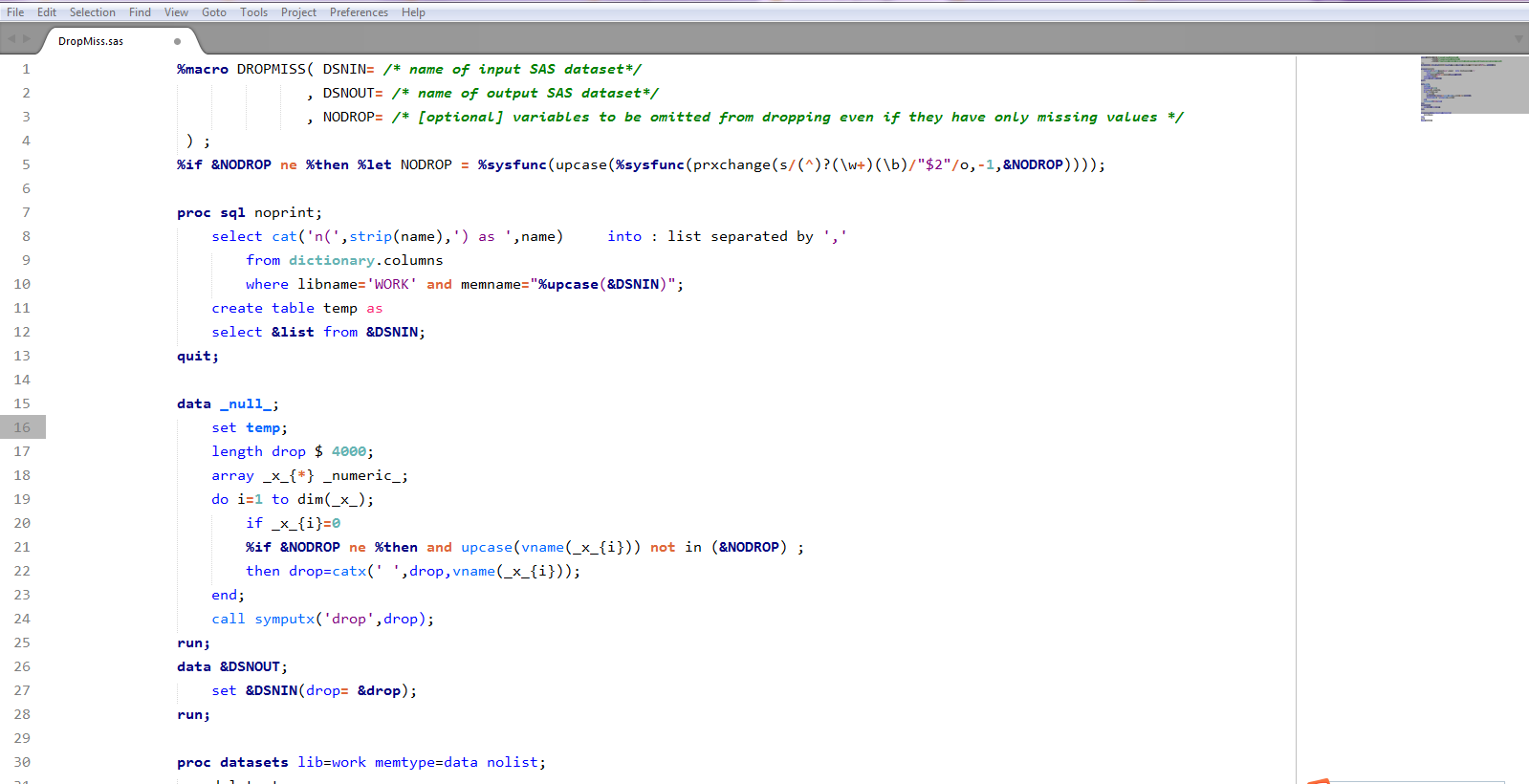
Task: Click line number 25 in the gutter
Action: tap(22, 642)
